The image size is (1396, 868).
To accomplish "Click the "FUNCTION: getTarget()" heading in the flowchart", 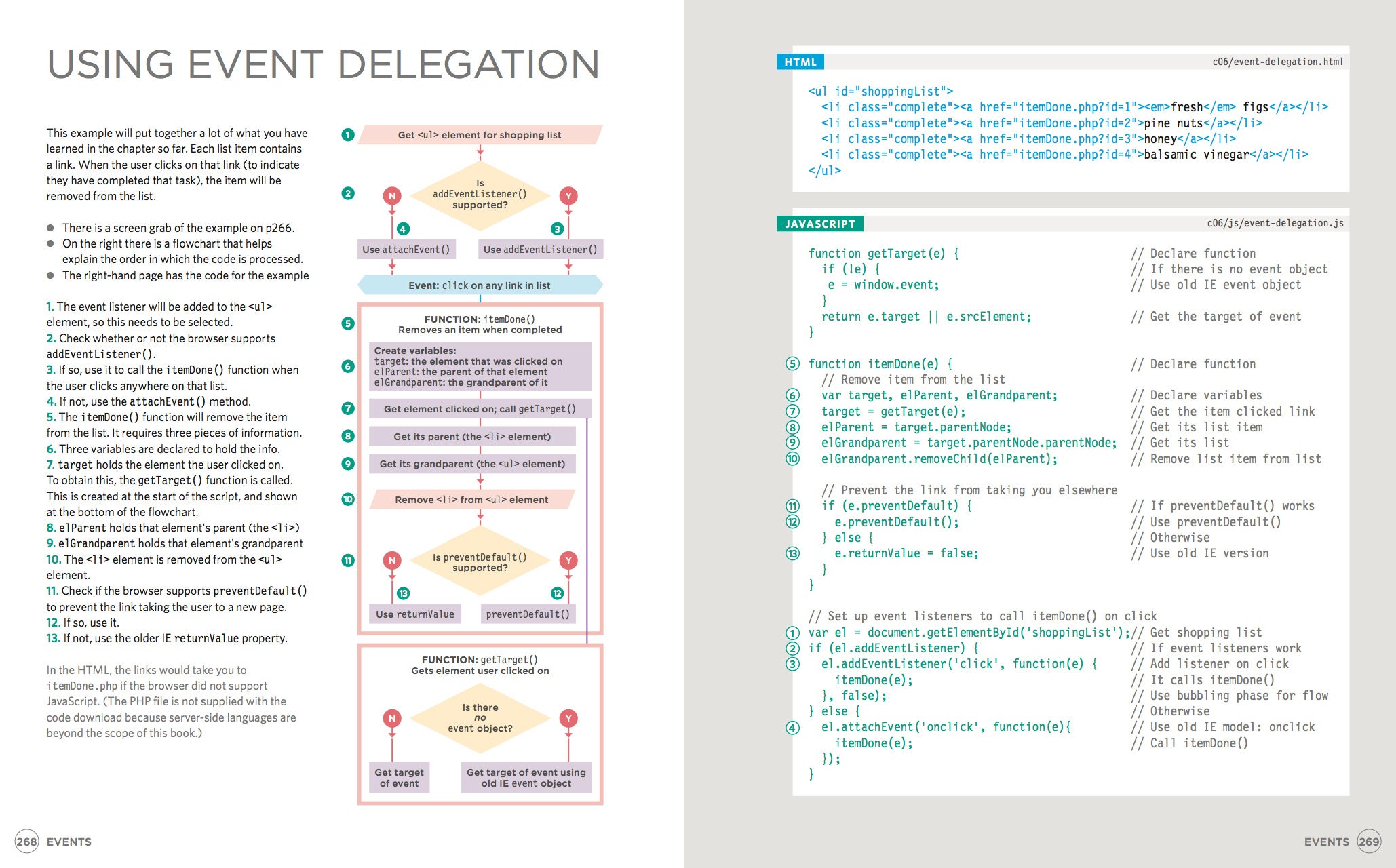I will (480, 660).
